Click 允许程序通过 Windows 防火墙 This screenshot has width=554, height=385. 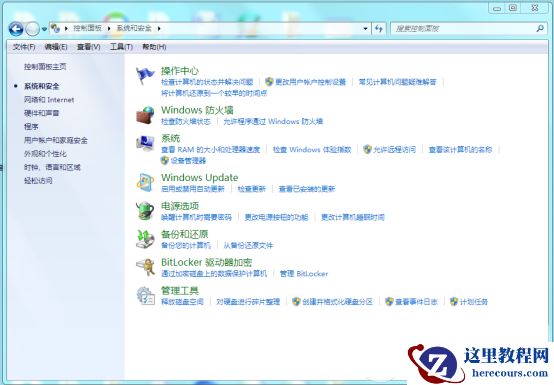(273, 122)
